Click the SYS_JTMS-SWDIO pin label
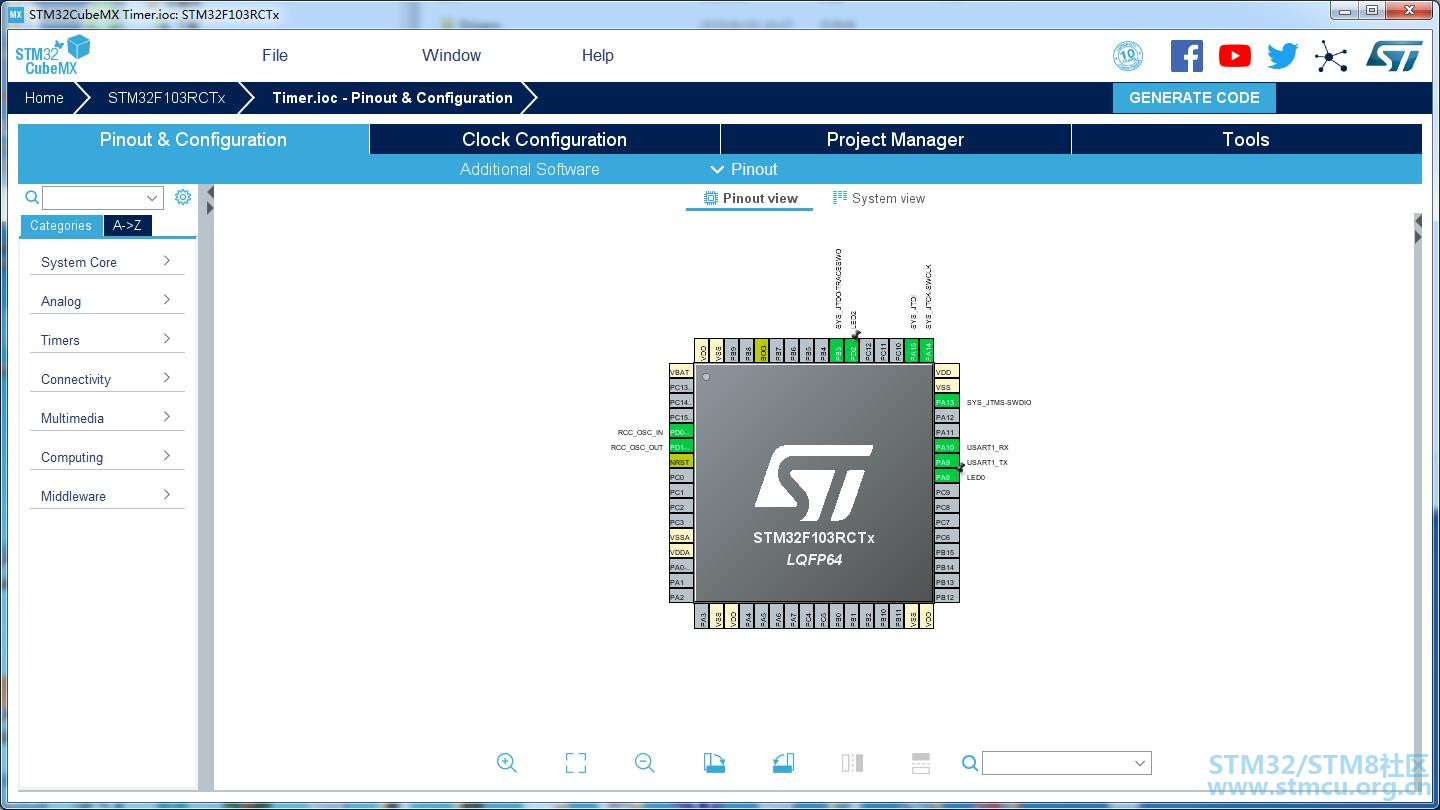Image resolution: width=1440 pixels, height=810 pixels. pos(999,402)
